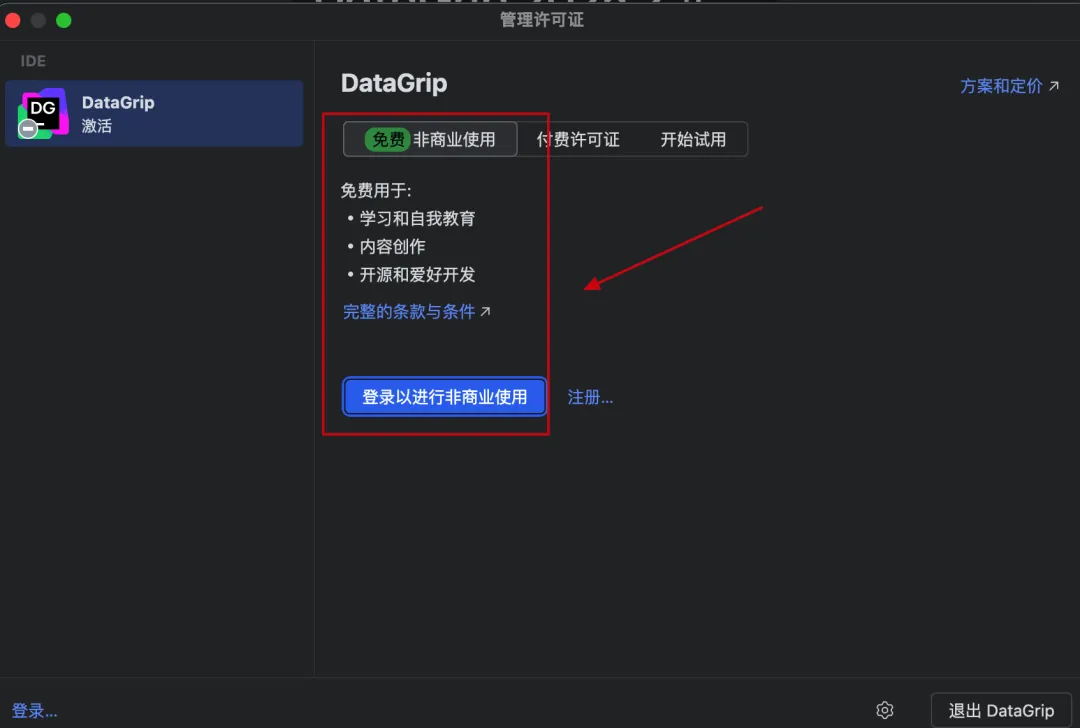
Task: Click the gray minimize window button
Action: pyautogui.click(x=38, y=20)
